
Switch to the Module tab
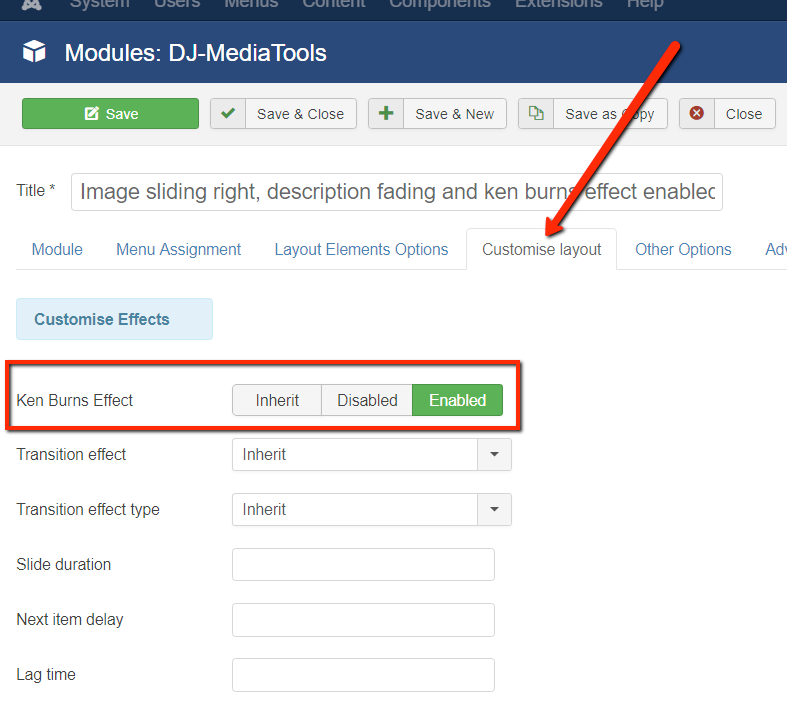coord(57,249)
